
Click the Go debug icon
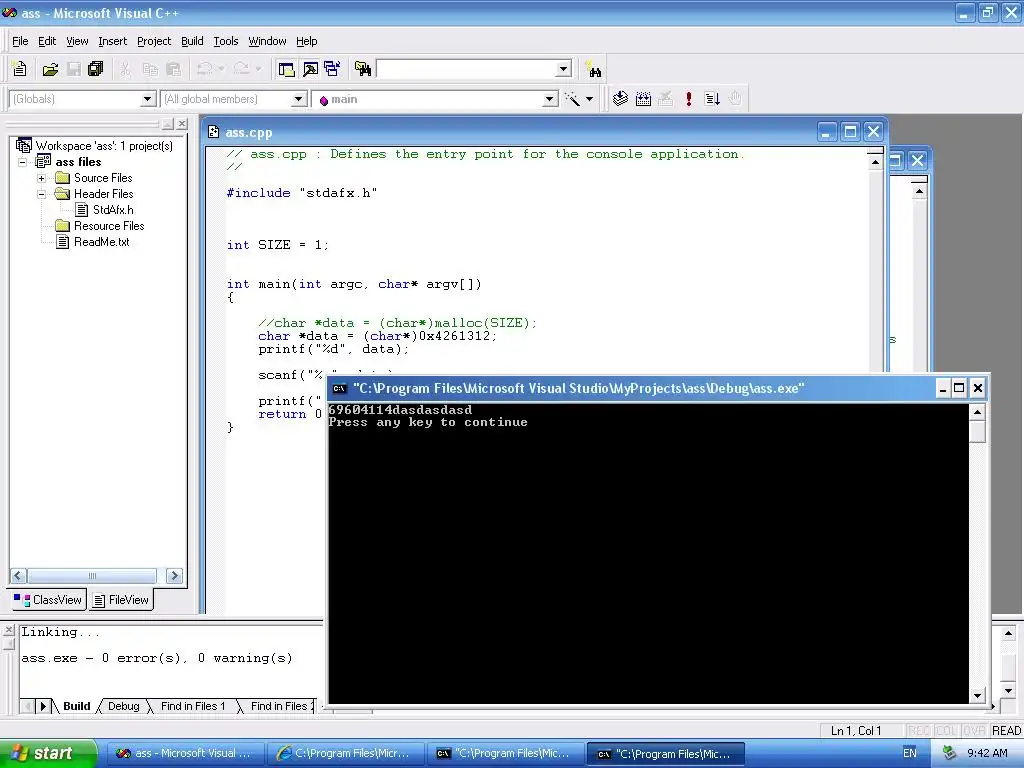[712, 99]
